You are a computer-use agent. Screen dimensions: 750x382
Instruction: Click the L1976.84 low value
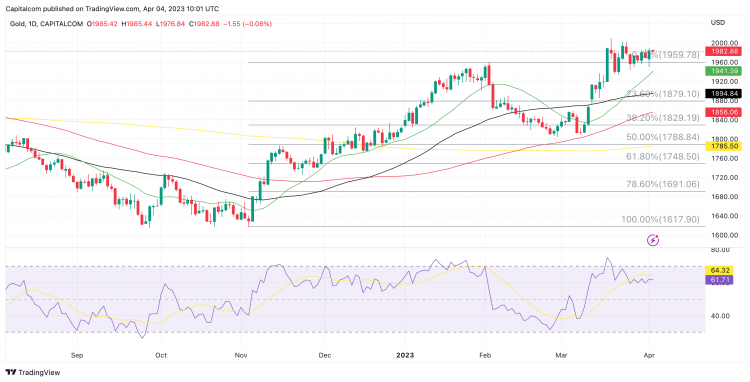(171, 23)
